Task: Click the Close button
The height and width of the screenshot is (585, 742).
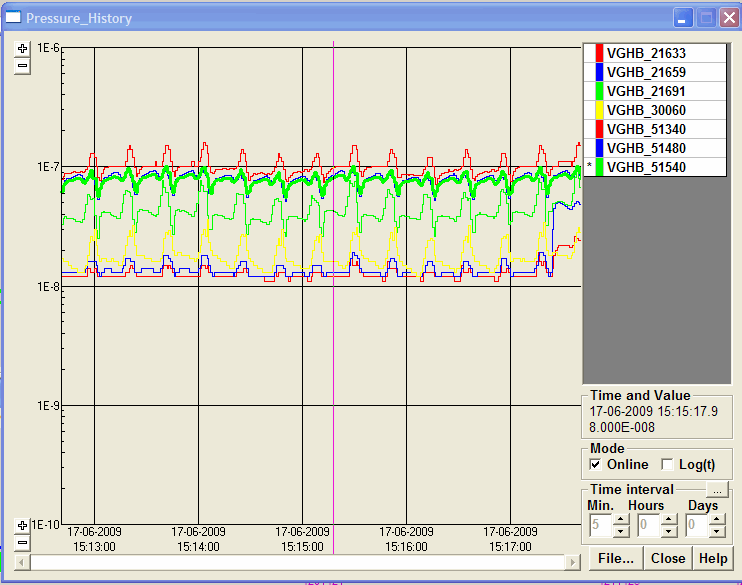Action: pos(668,558)
